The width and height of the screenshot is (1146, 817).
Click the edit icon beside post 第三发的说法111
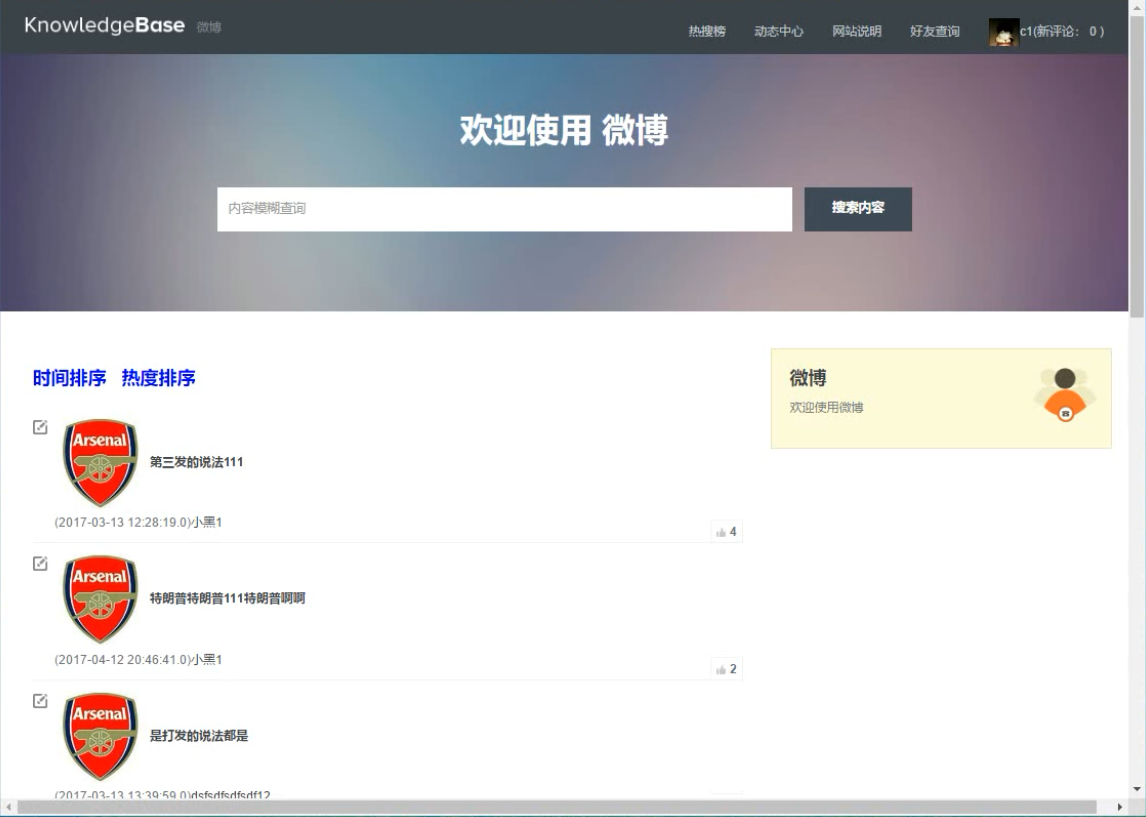click(x=40, y=427)
